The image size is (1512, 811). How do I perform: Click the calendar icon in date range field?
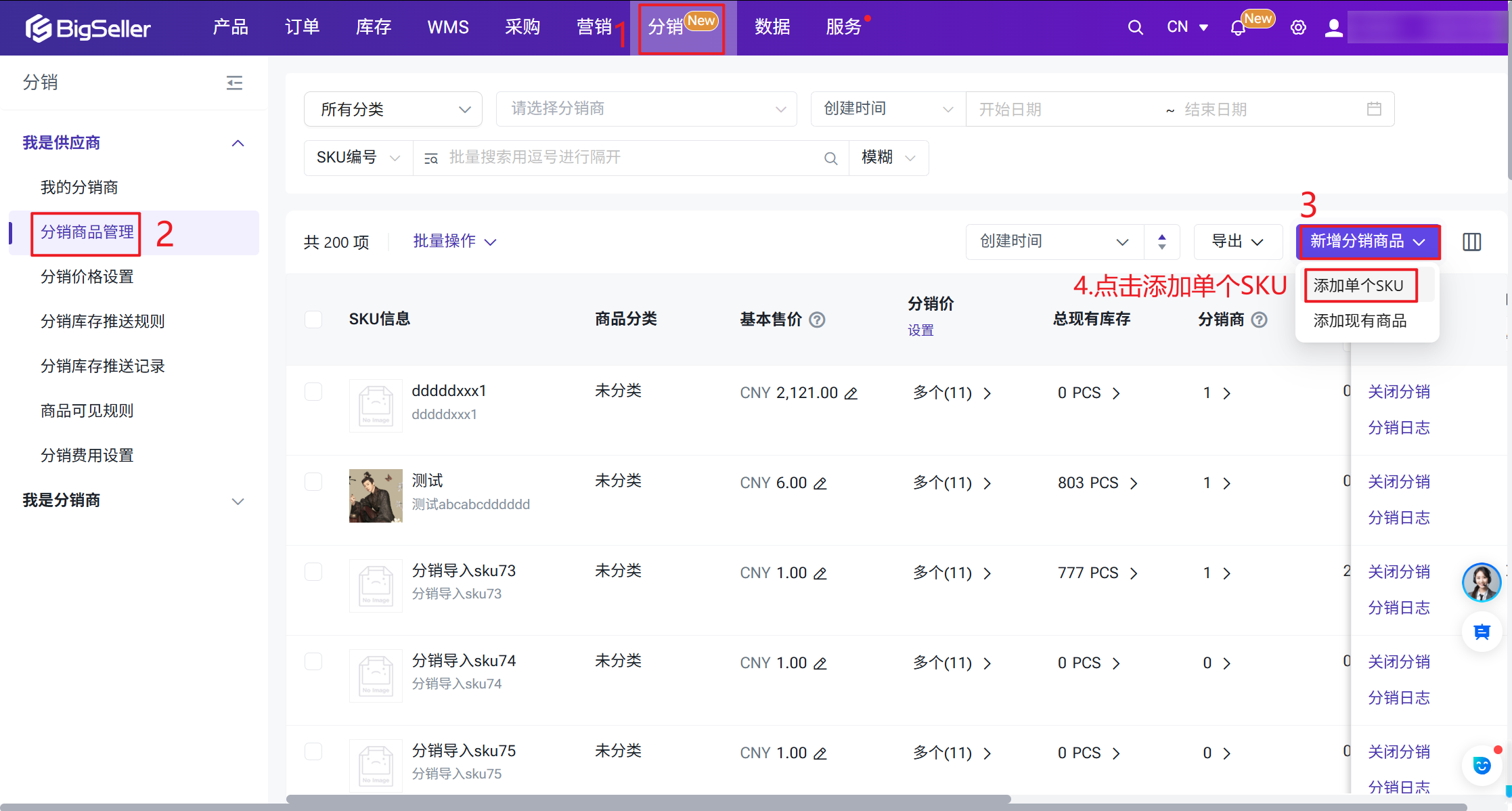(x=1373, y=109)
